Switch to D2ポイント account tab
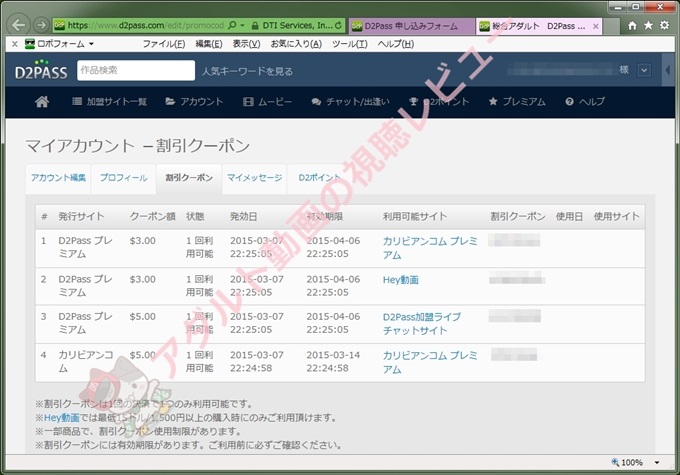The width and height of the screenshot is (680, 475). click(320, 178)
